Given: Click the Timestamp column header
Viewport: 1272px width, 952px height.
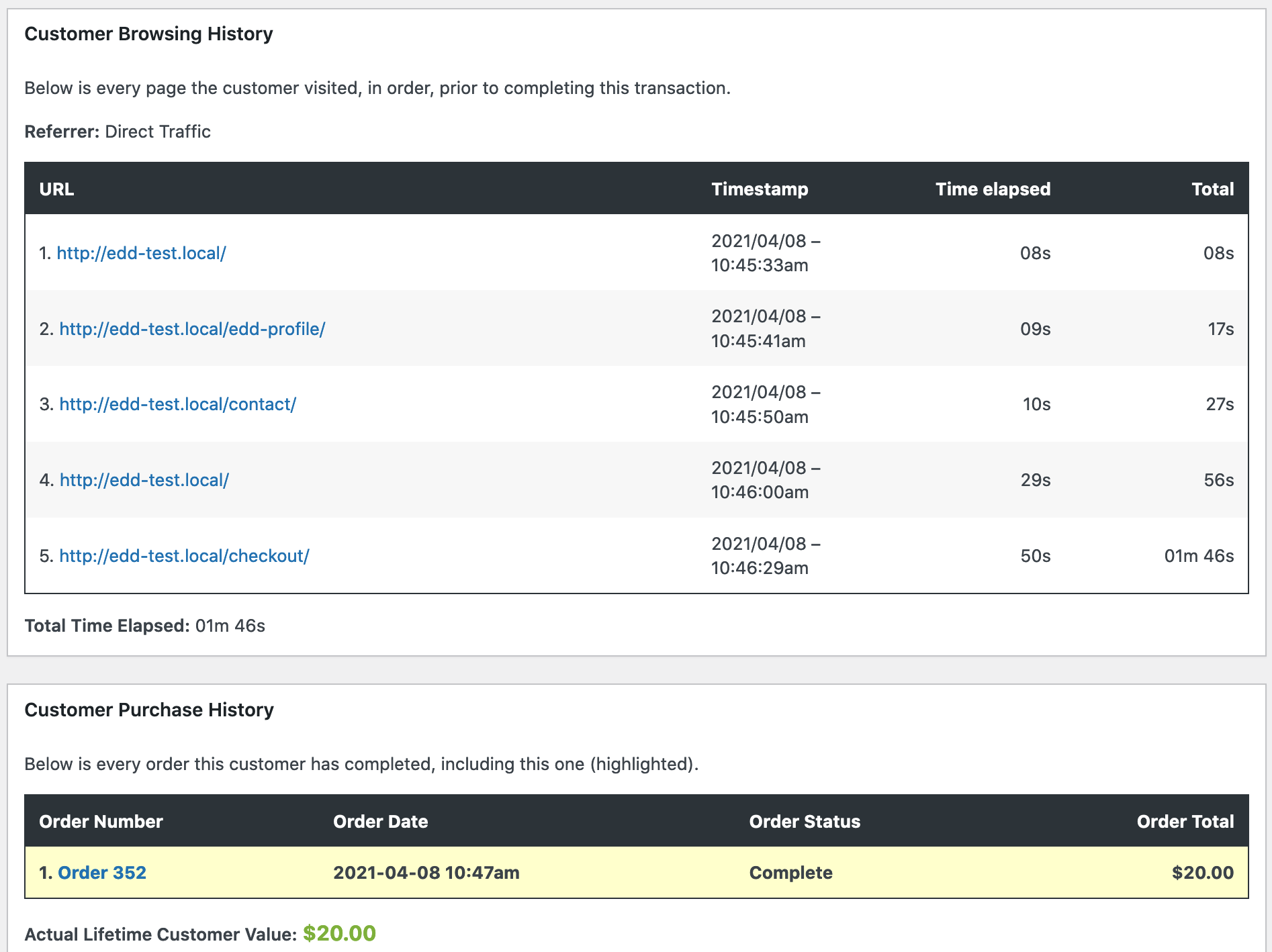Looking at the screenshot, I should click(760, 189).
